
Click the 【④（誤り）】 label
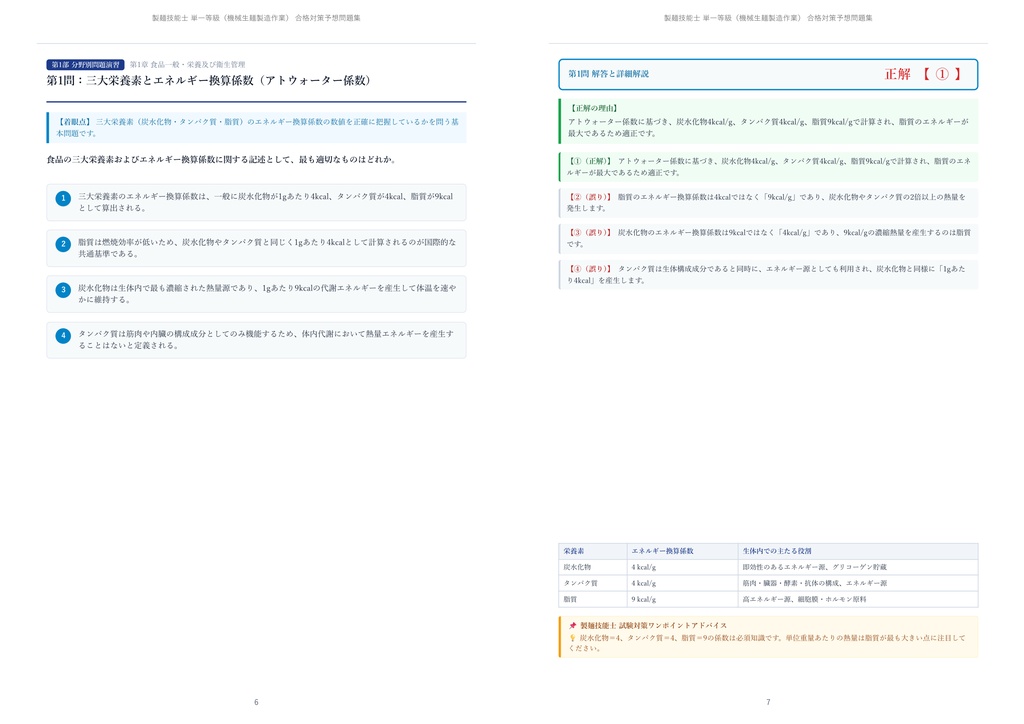pyautogui.click(x=590, y=269)
